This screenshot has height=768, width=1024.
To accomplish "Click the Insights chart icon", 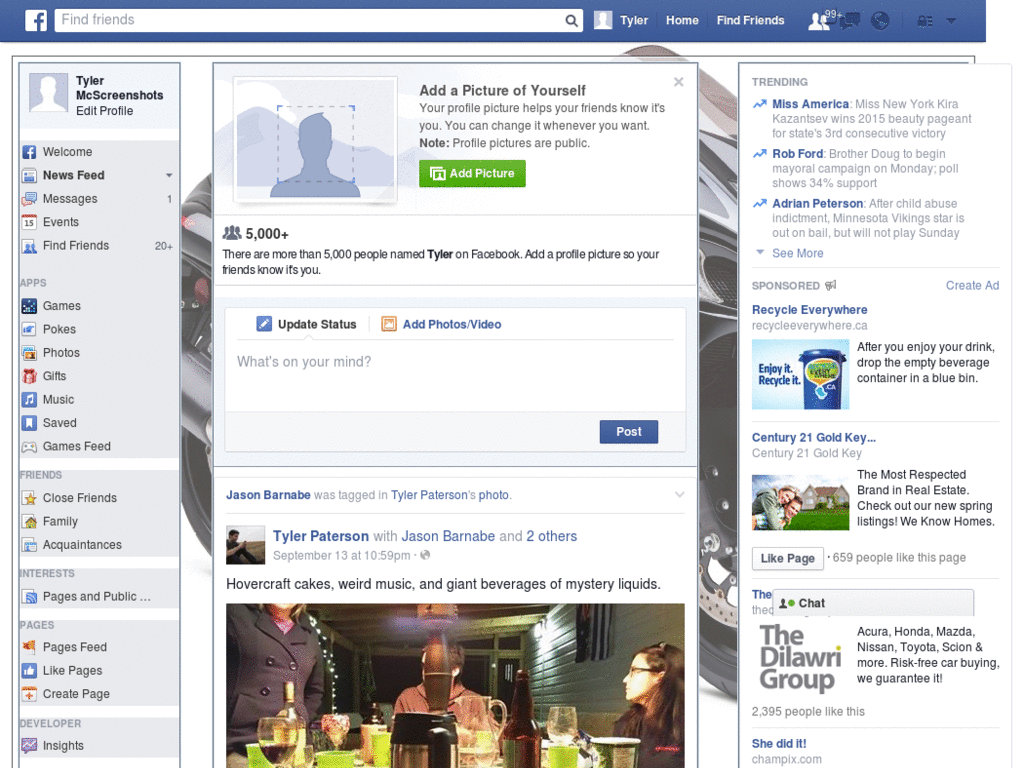I will (x=29, y=746).
